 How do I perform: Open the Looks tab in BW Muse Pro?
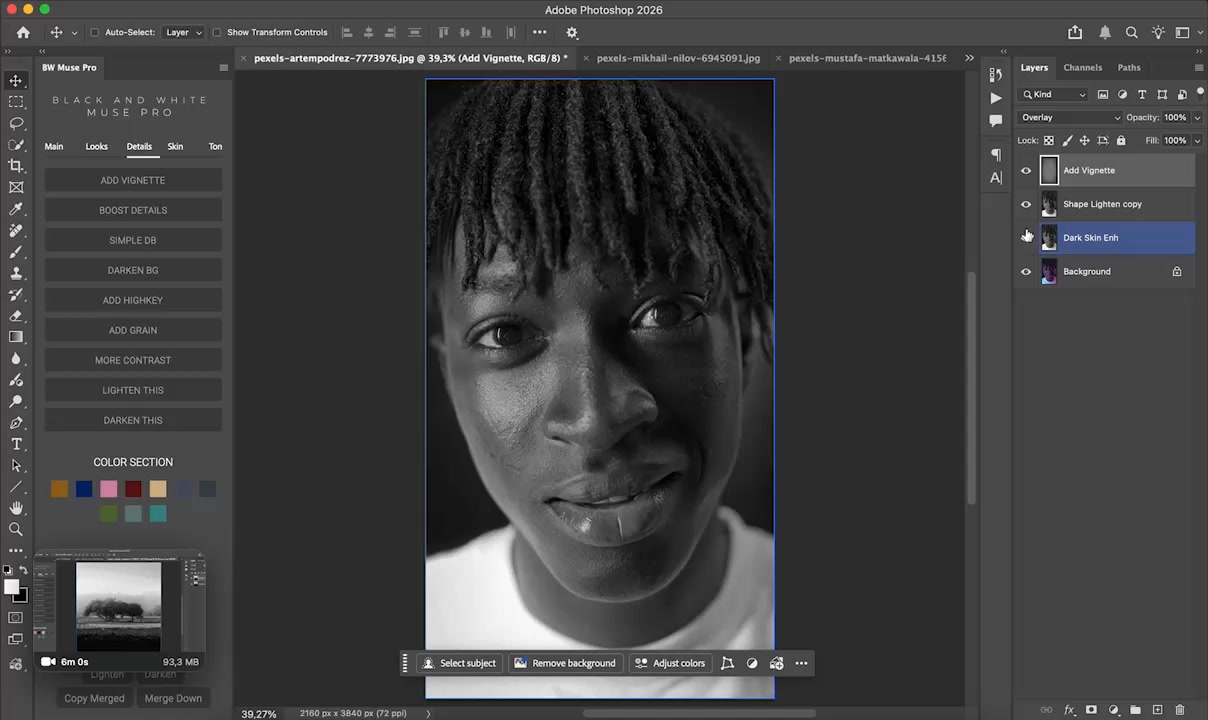pyautogui.click(x=97, y=147)
